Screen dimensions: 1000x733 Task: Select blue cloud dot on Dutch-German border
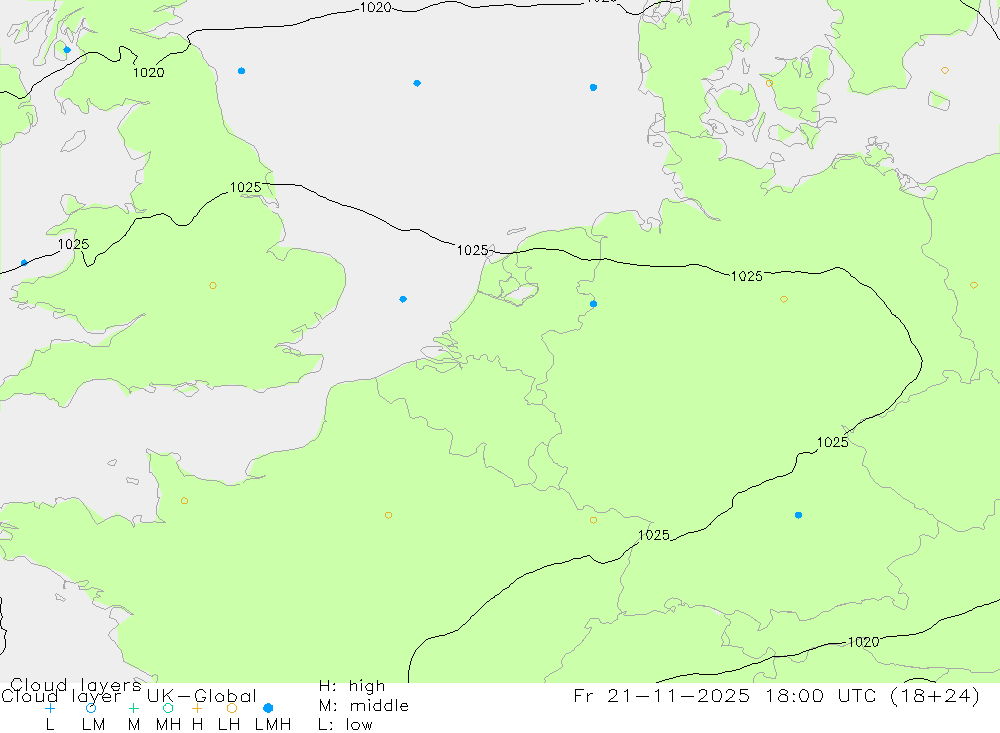click(x=593, y=304)
